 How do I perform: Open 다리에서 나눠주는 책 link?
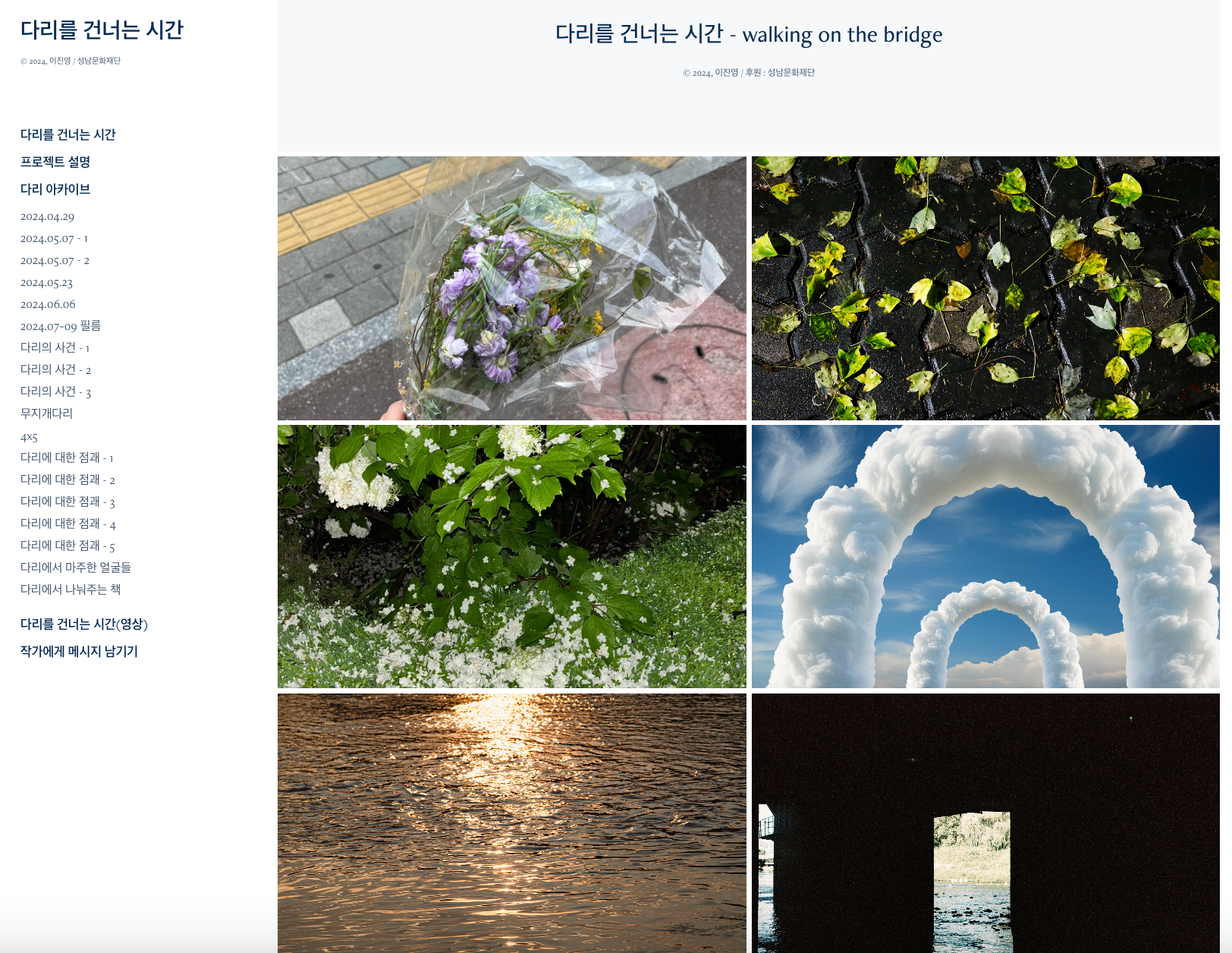coord(71,590)
